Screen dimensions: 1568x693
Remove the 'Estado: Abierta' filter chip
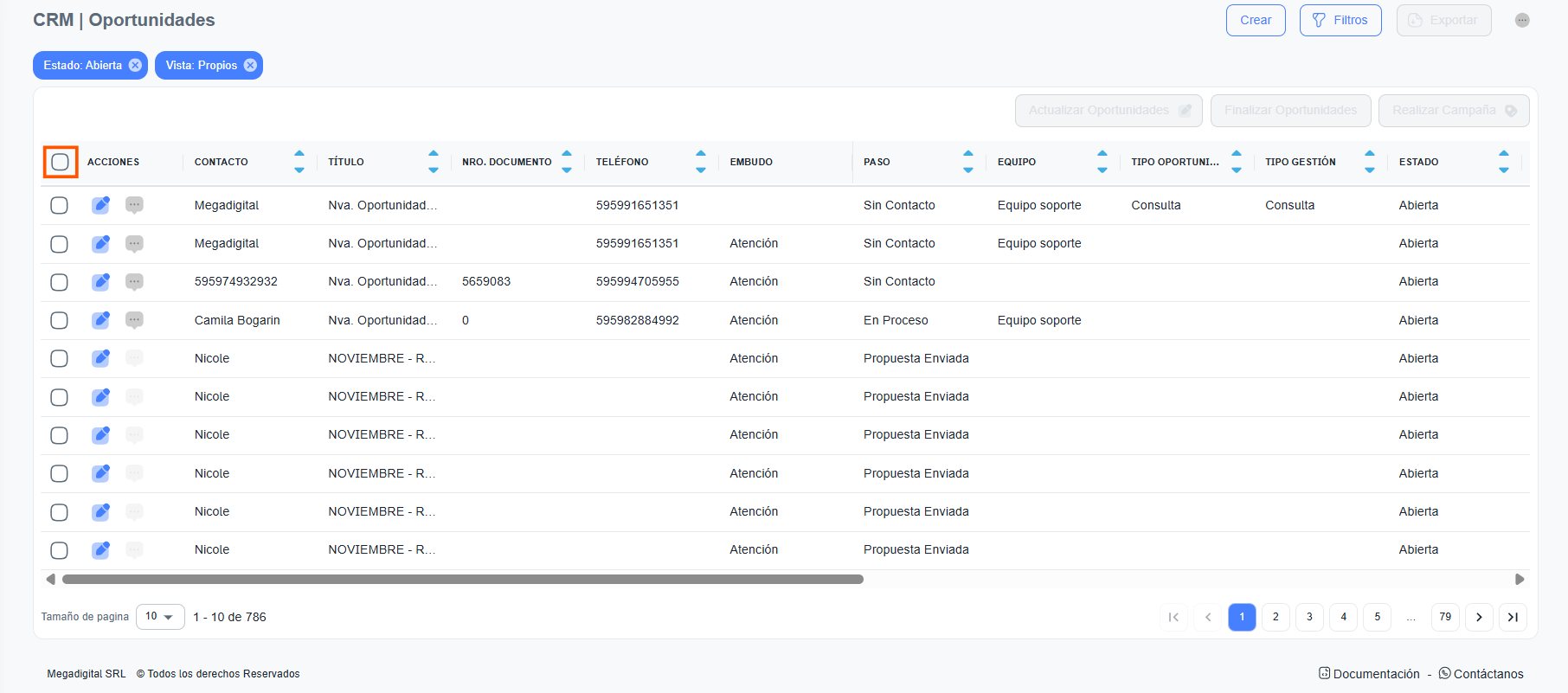click(135, 66)
